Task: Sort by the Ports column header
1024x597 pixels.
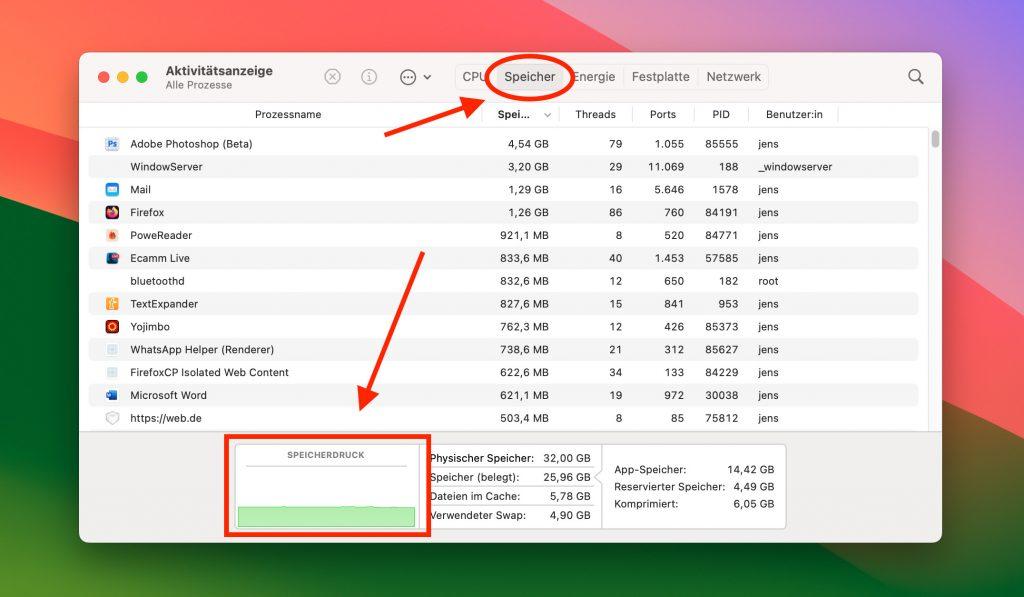Action: (663, 114)
